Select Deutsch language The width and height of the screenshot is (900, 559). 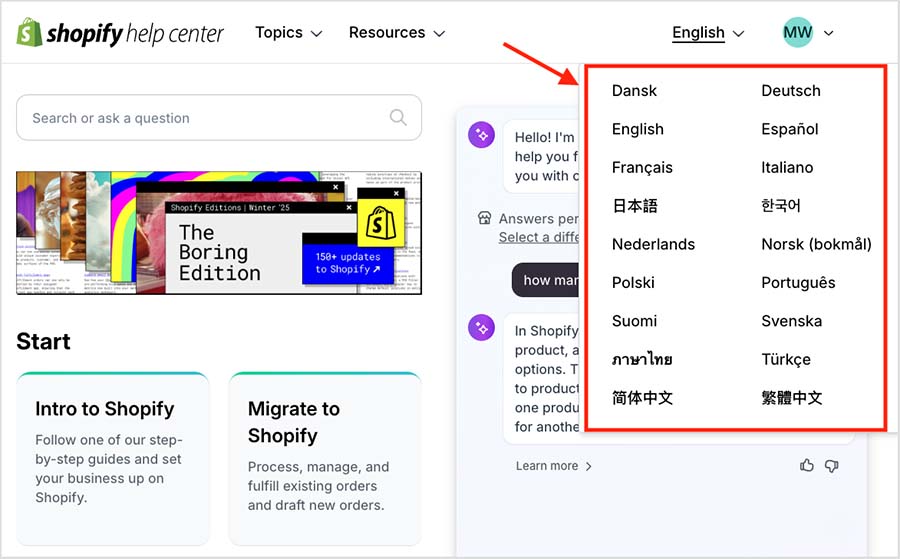[x=791, y=91]
